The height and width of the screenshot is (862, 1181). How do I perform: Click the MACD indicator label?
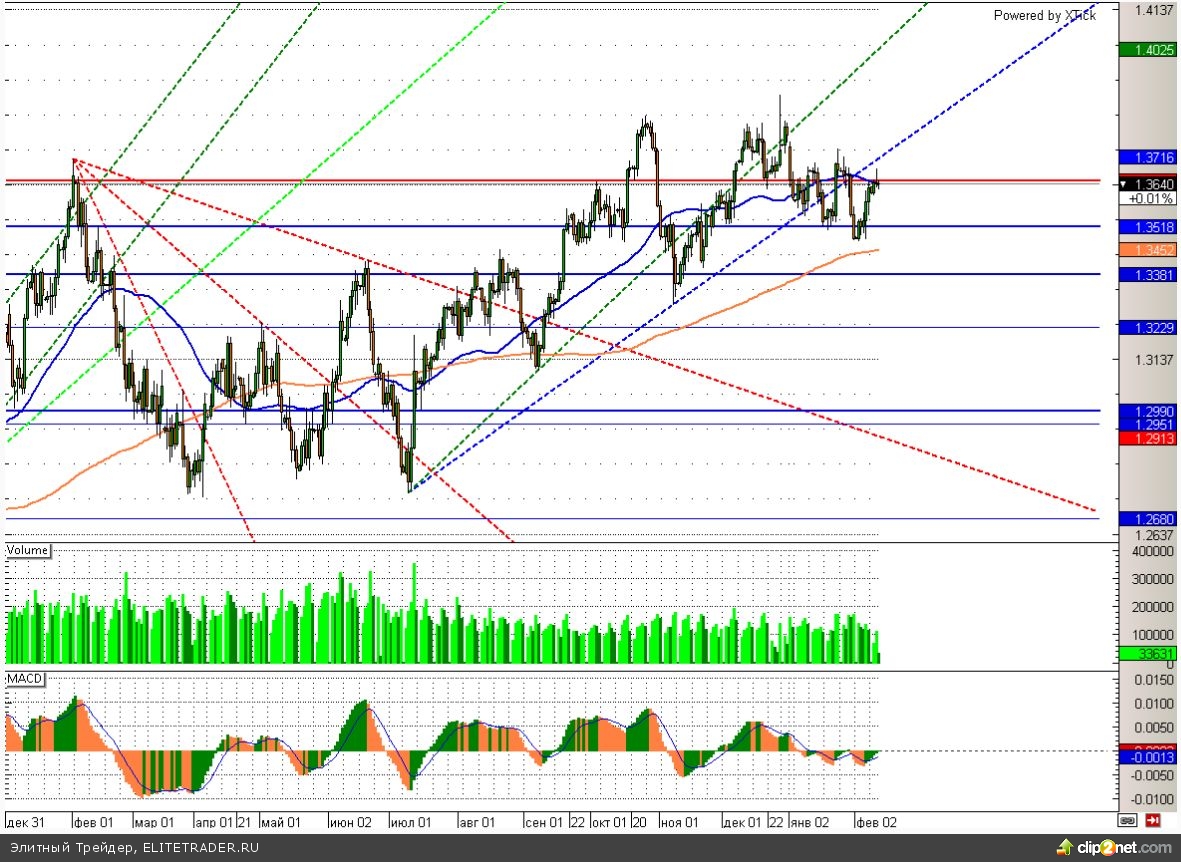(x=25, y=679)
